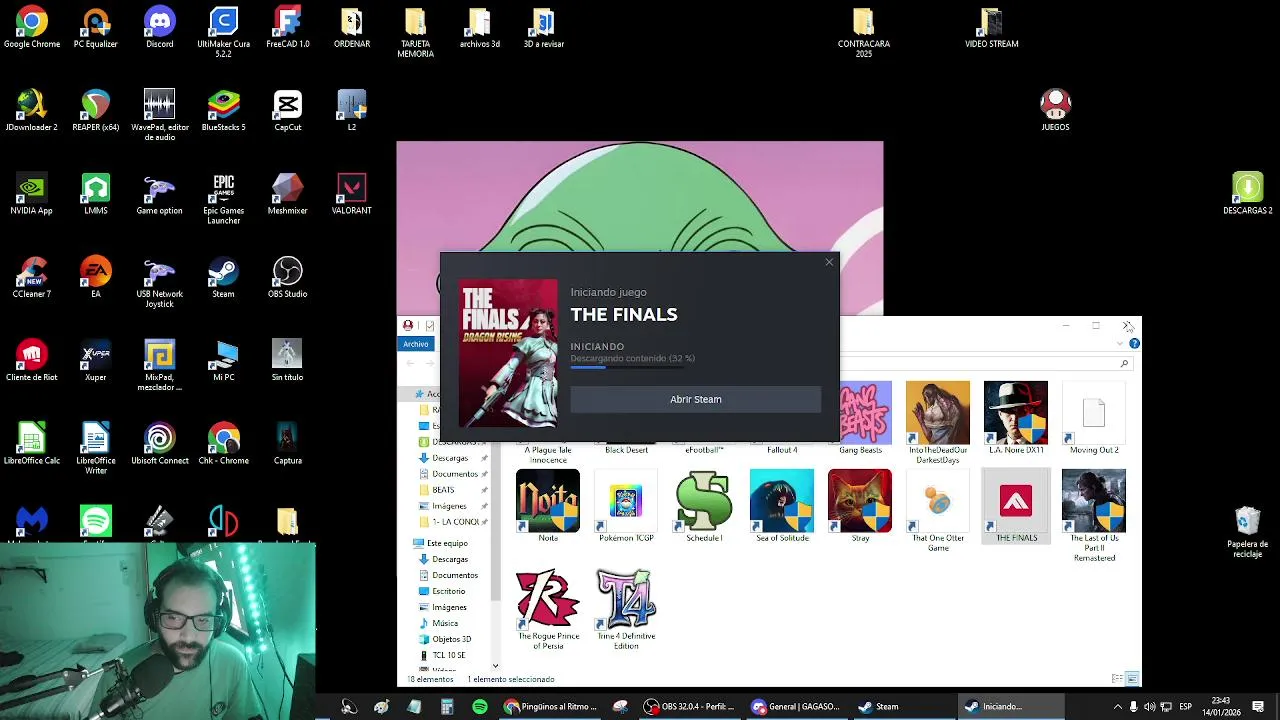This screenshot has height=720, width=1280.
Task: Open the JUEGOS mushroom icon
Action: [x=1056, y=111]
